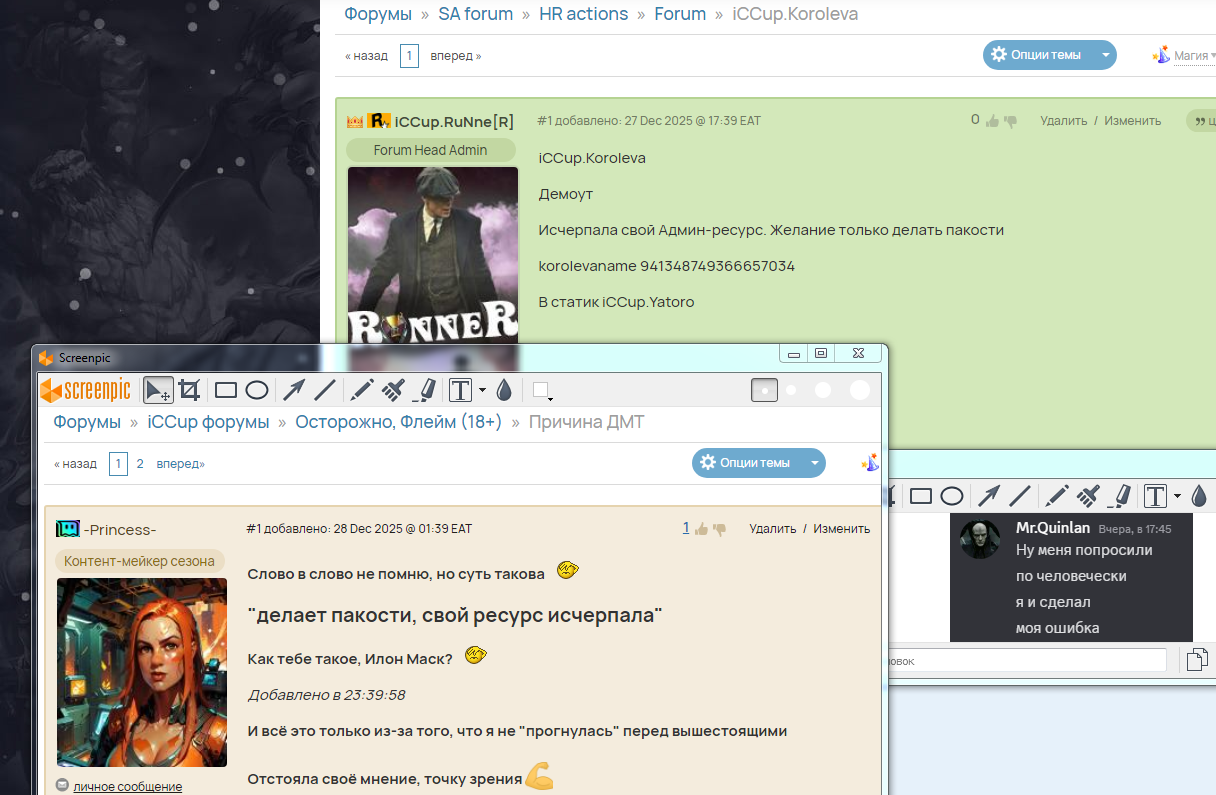Select the rectangle tool in back Screenpic window
The image size is (1216, 795).
[921, 495]
